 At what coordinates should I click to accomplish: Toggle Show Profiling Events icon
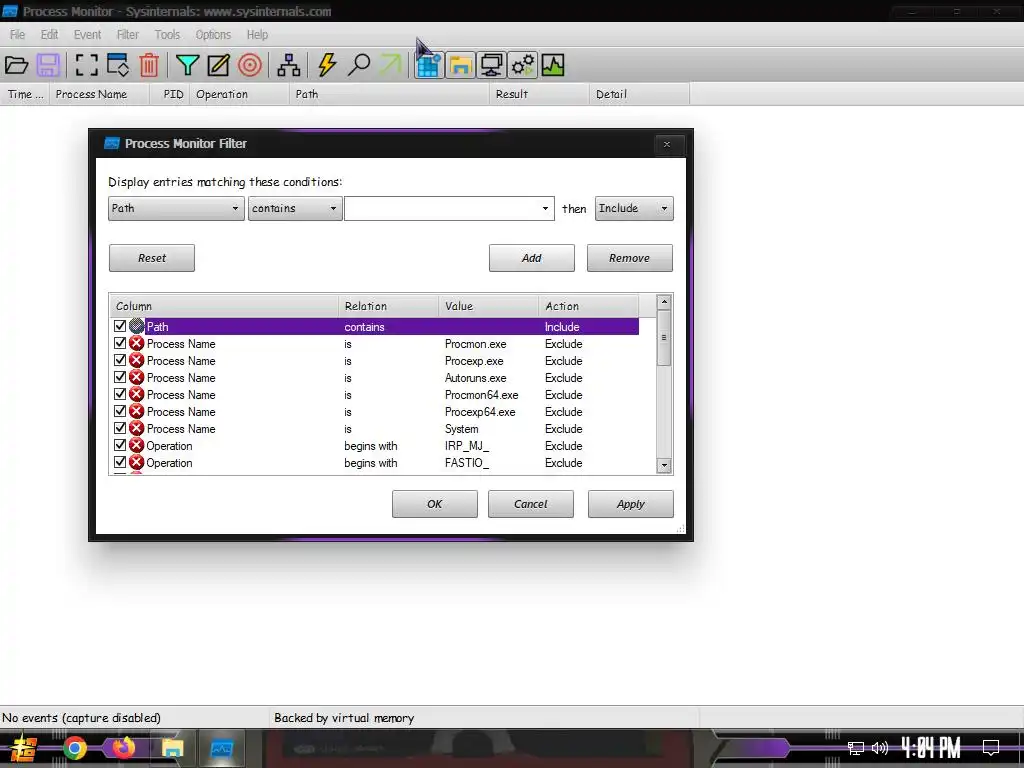click(x=552, y=65)
